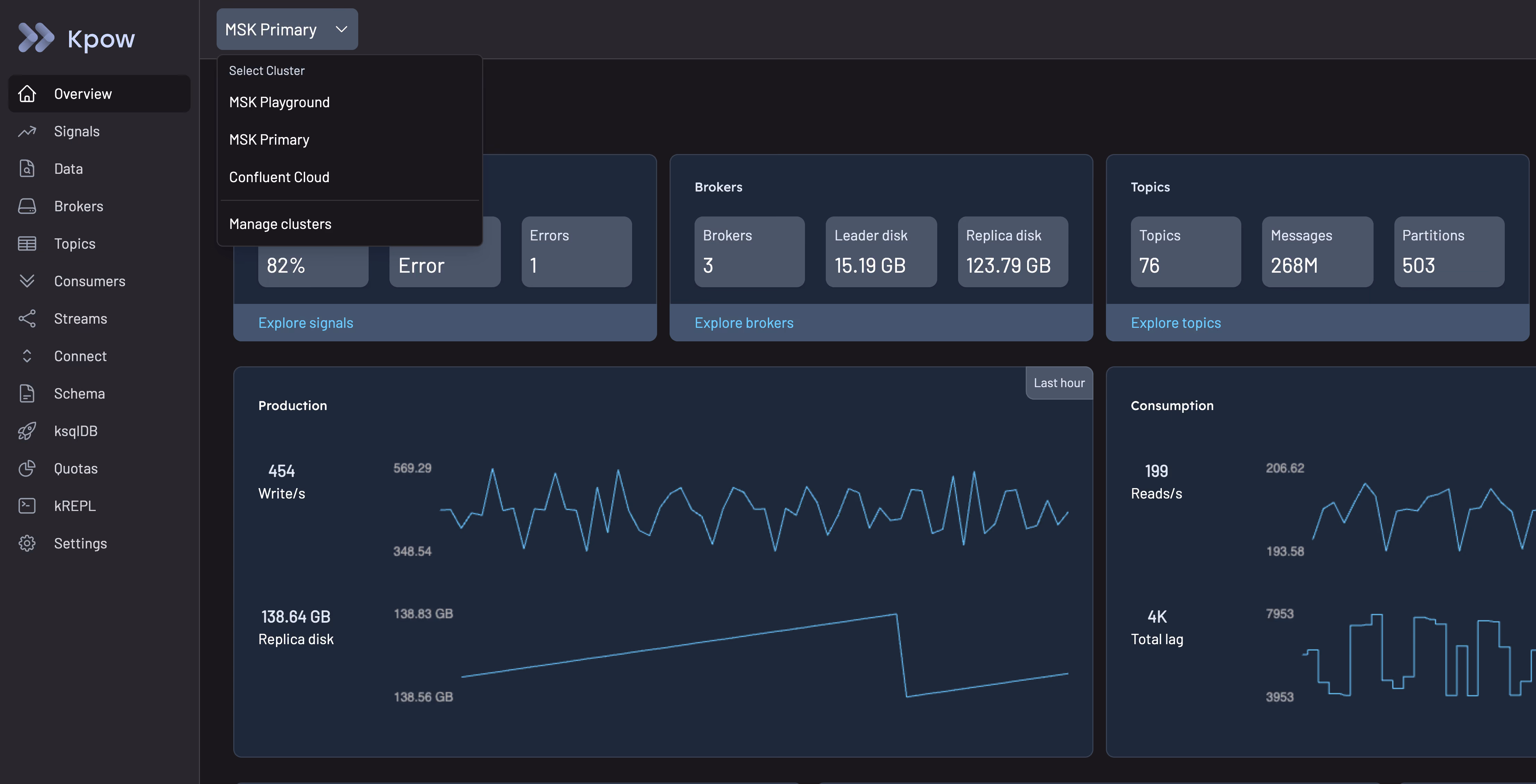Screen dimensions: 1536x784
Task: Click the Select Cluster header text
Action: coord(267,71)
